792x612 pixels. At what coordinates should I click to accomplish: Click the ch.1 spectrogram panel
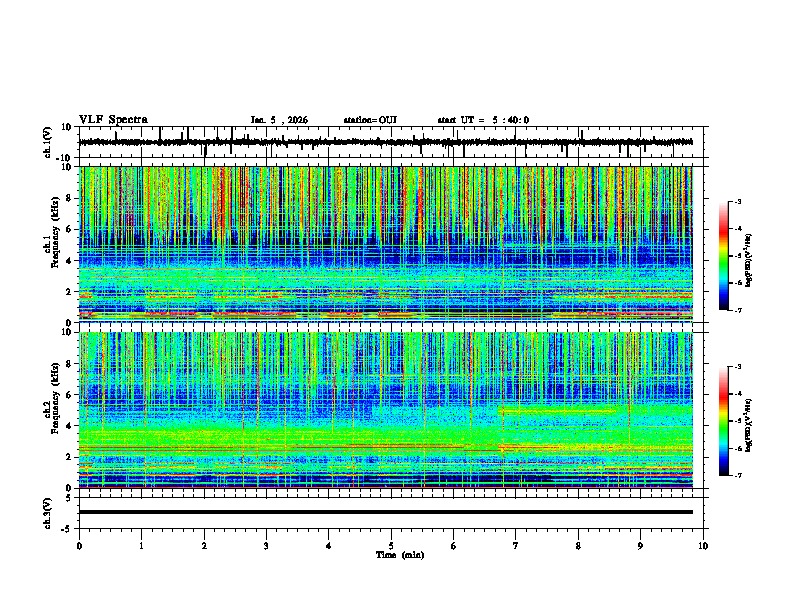click(386, 244)
